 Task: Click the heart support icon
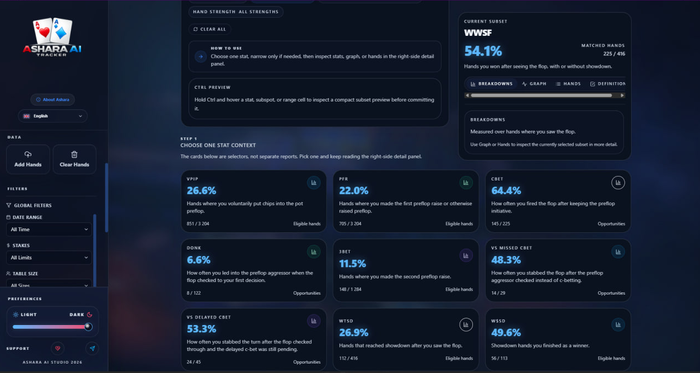coord(57,348)
